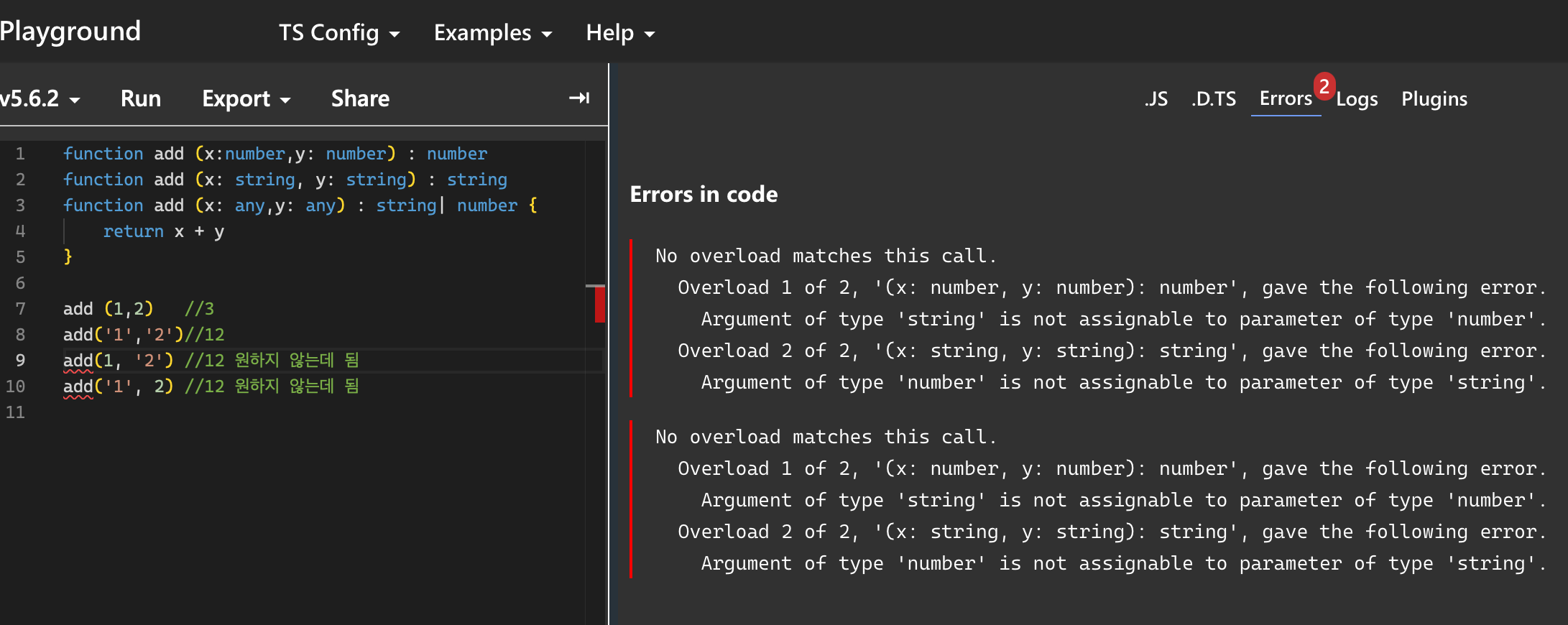
Task: Open the TS Config dropdown menu
Action: (x=339, y=32)
